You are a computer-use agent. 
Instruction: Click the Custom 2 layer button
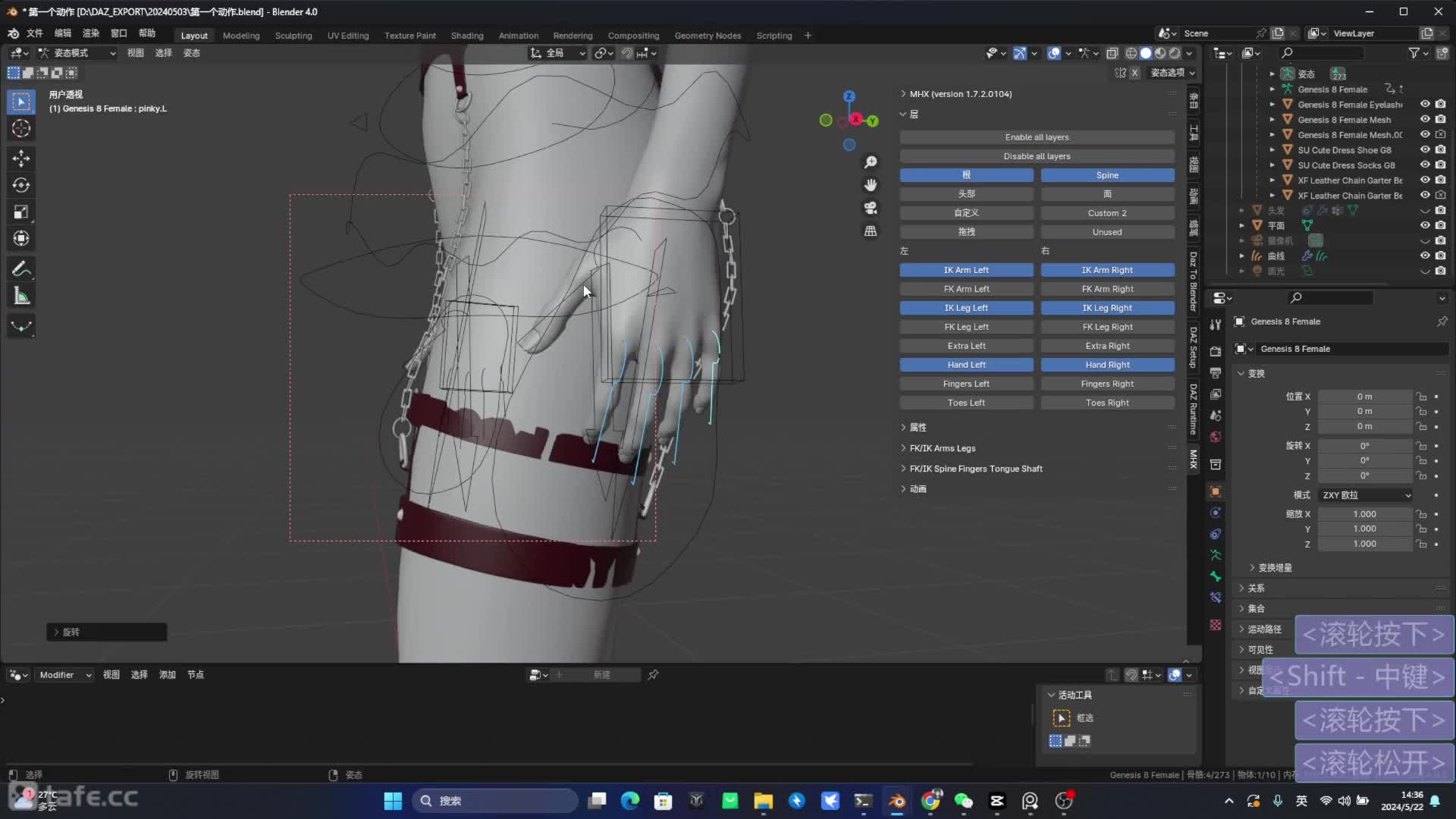coord(1107,213)
